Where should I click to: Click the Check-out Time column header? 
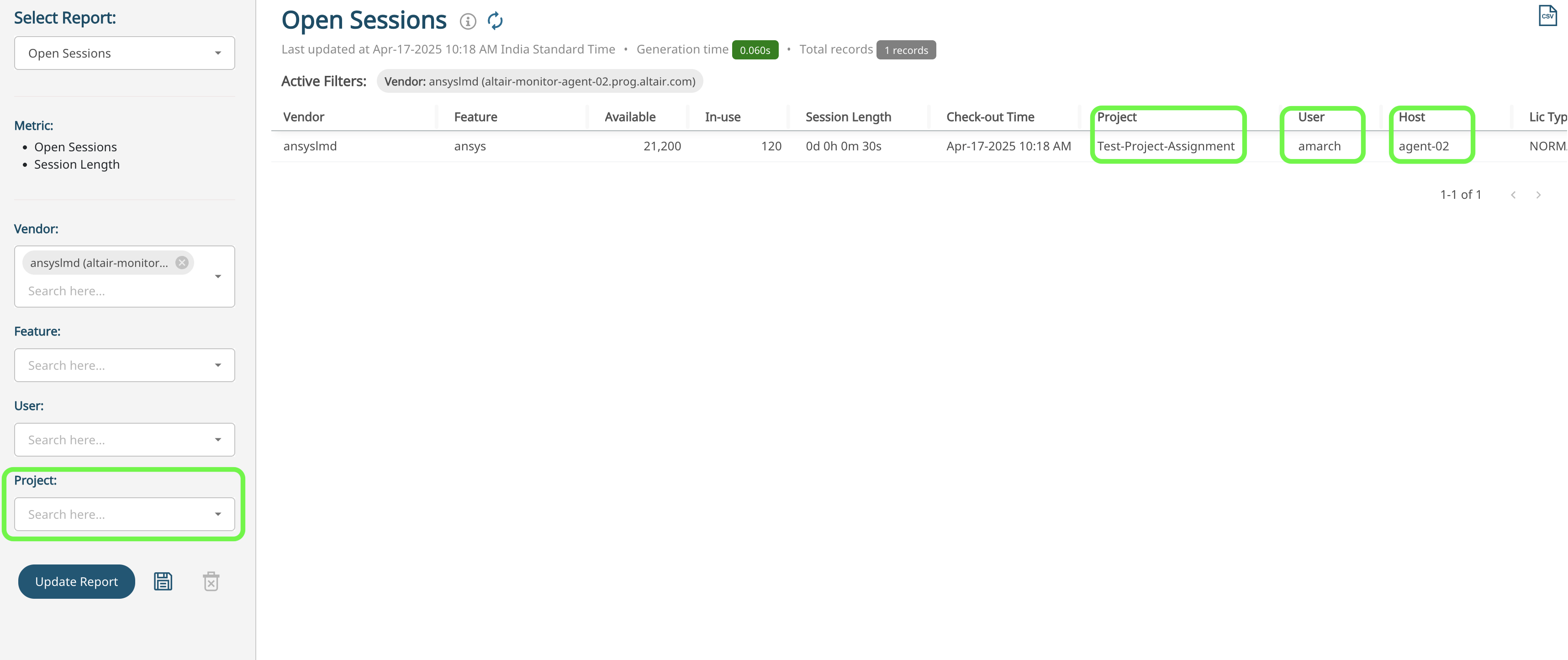[x=990, y=117]
